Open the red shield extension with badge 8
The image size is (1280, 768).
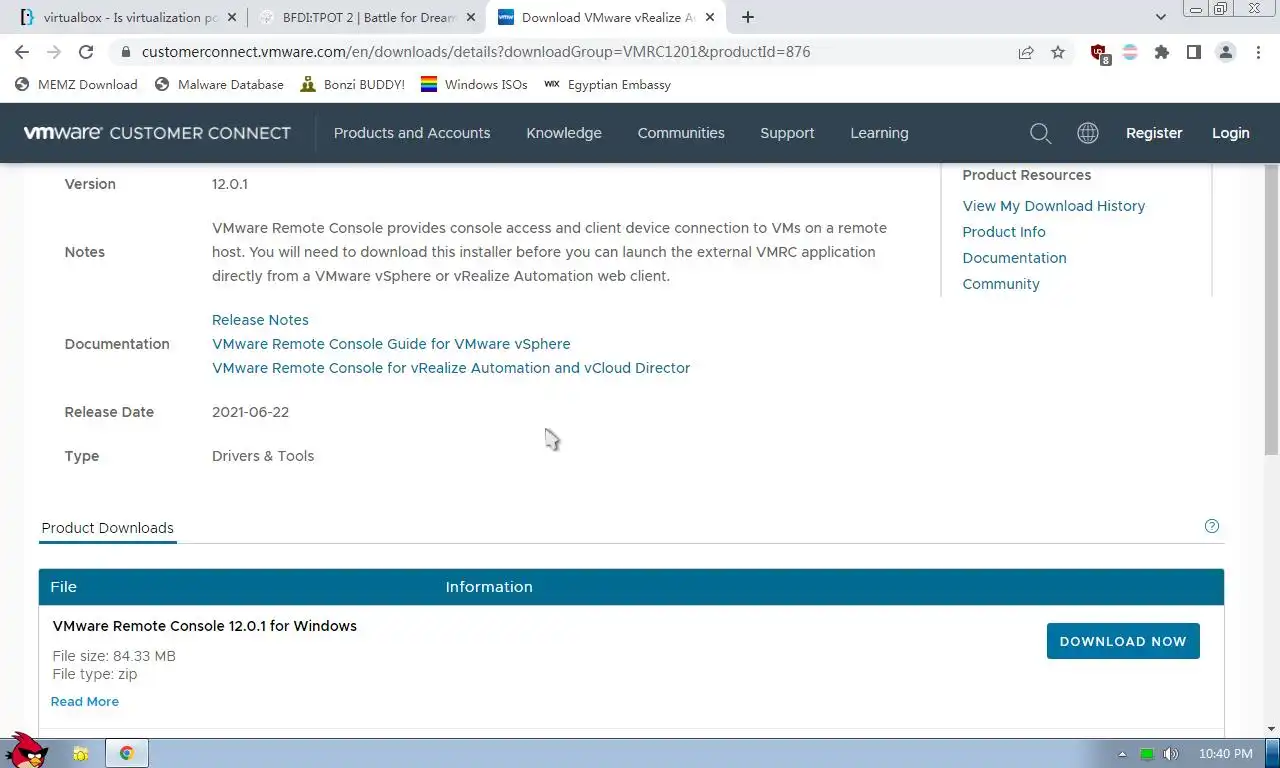point(1100,53)
